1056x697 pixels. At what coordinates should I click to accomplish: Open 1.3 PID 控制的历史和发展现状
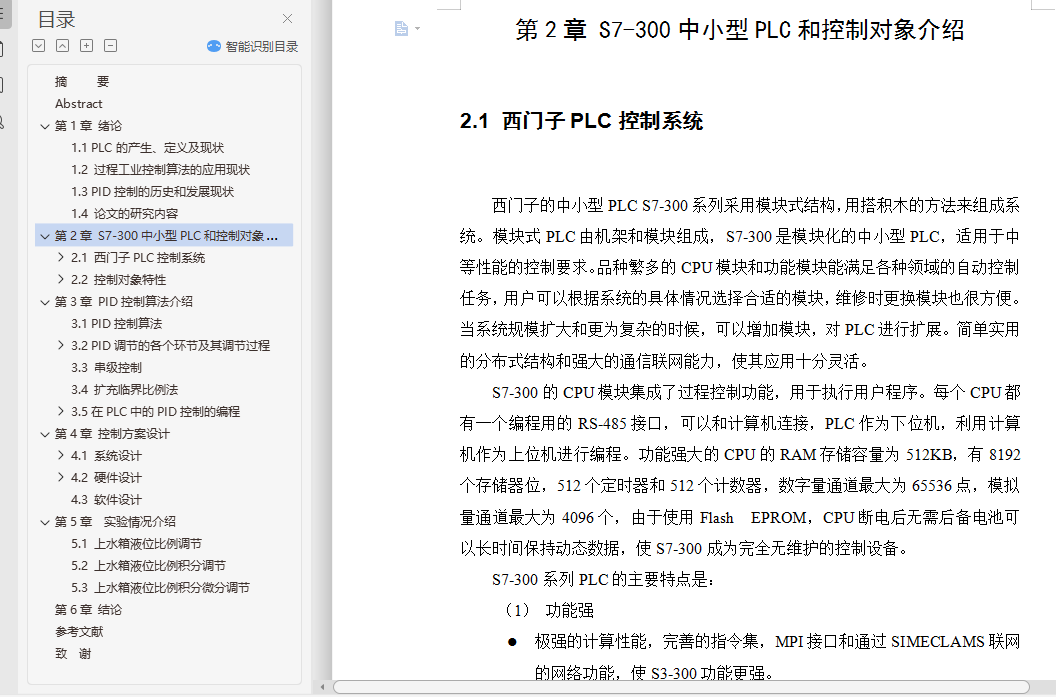point(152,192)
